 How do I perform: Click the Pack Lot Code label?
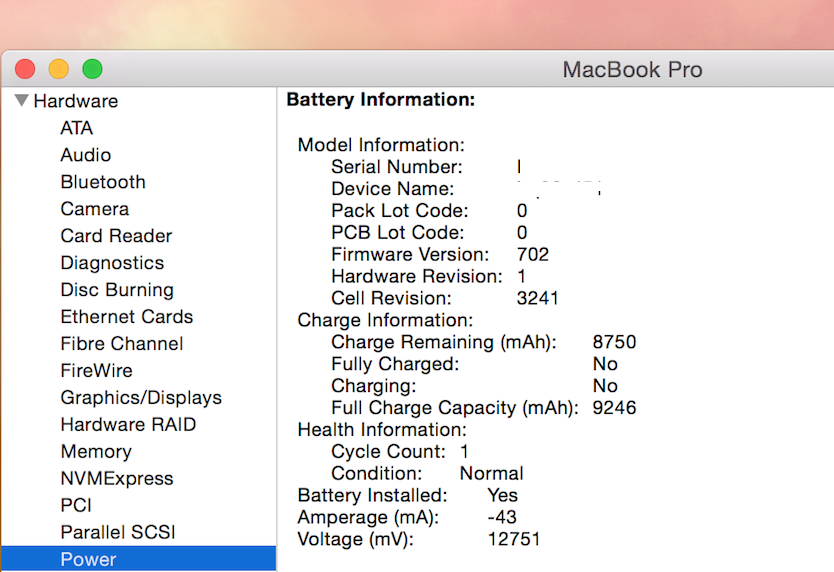coord(399,210)
